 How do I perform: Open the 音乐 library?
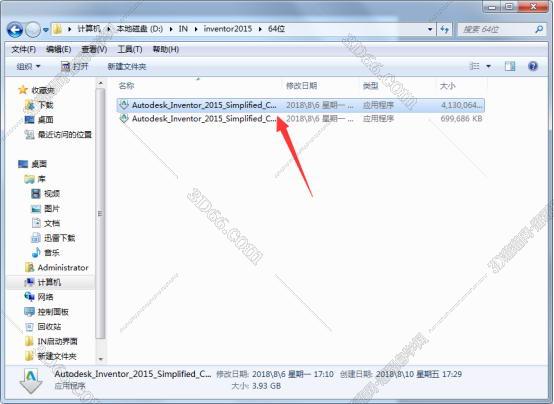point(52,253)
